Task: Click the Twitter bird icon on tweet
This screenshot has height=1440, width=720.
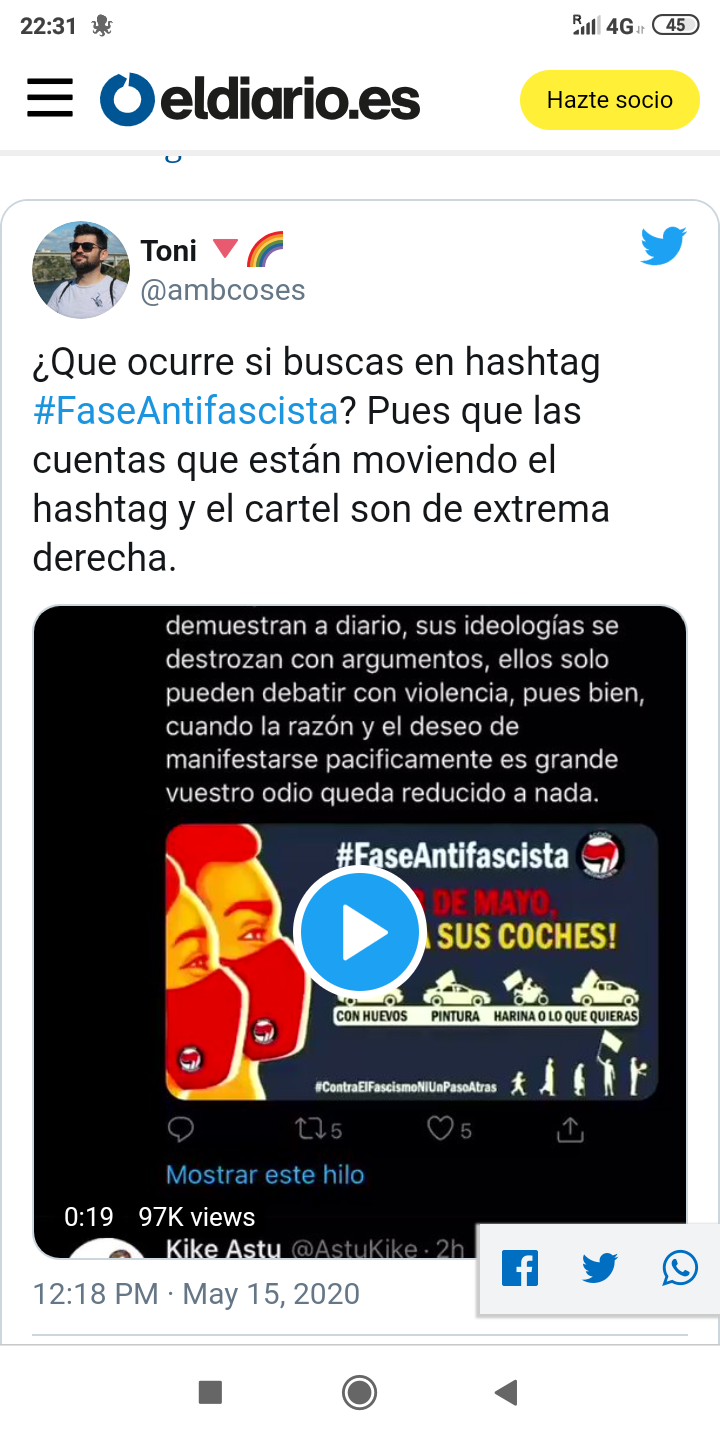Action: pyautogui.click(x=663, y=246)
